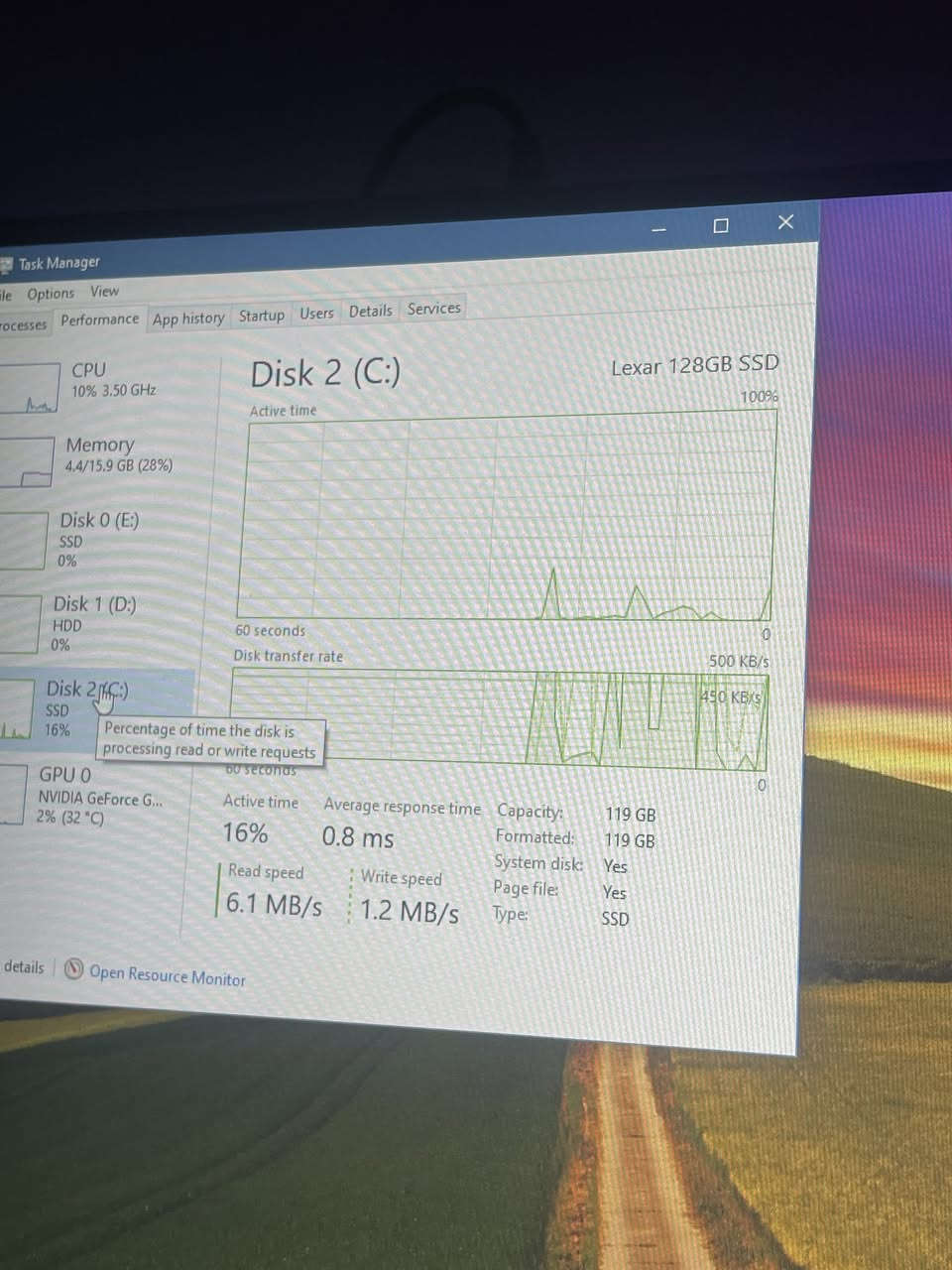
Task: Collapse view with Fewer details button
Action: coord(22,966)
